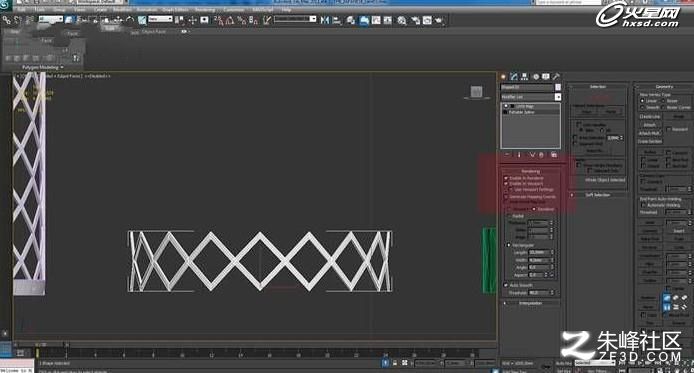Select the Radial radio button
The image size is (694, 373).
point(509,216)
